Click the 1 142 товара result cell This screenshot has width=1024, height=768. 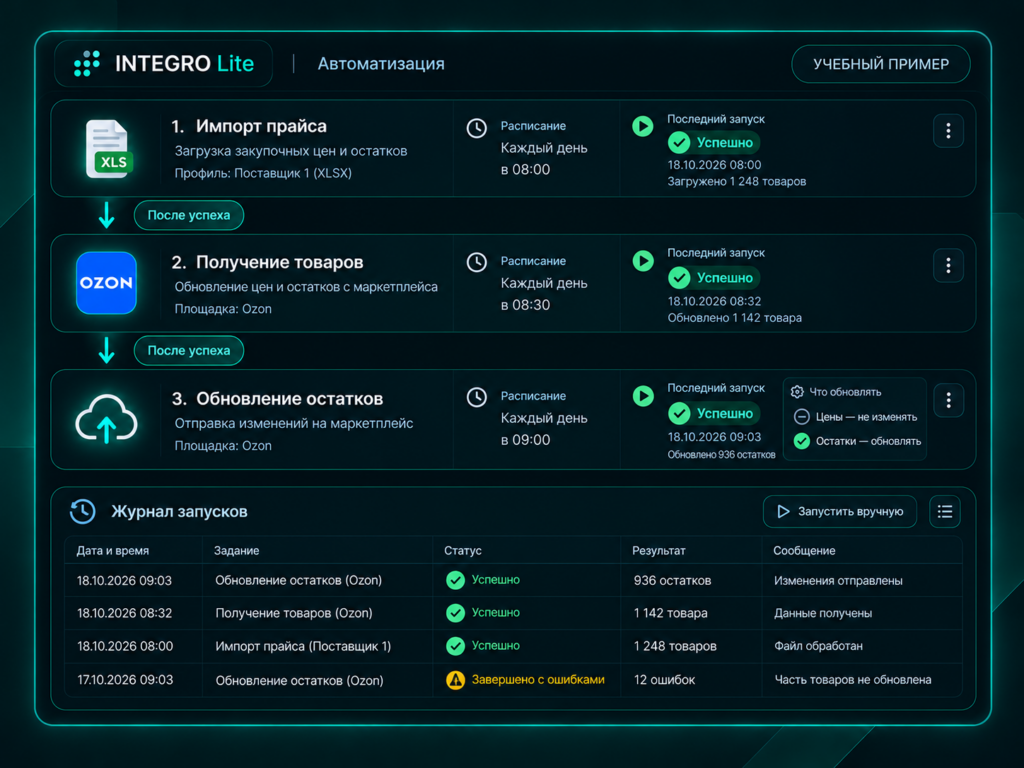pos(670,613)
